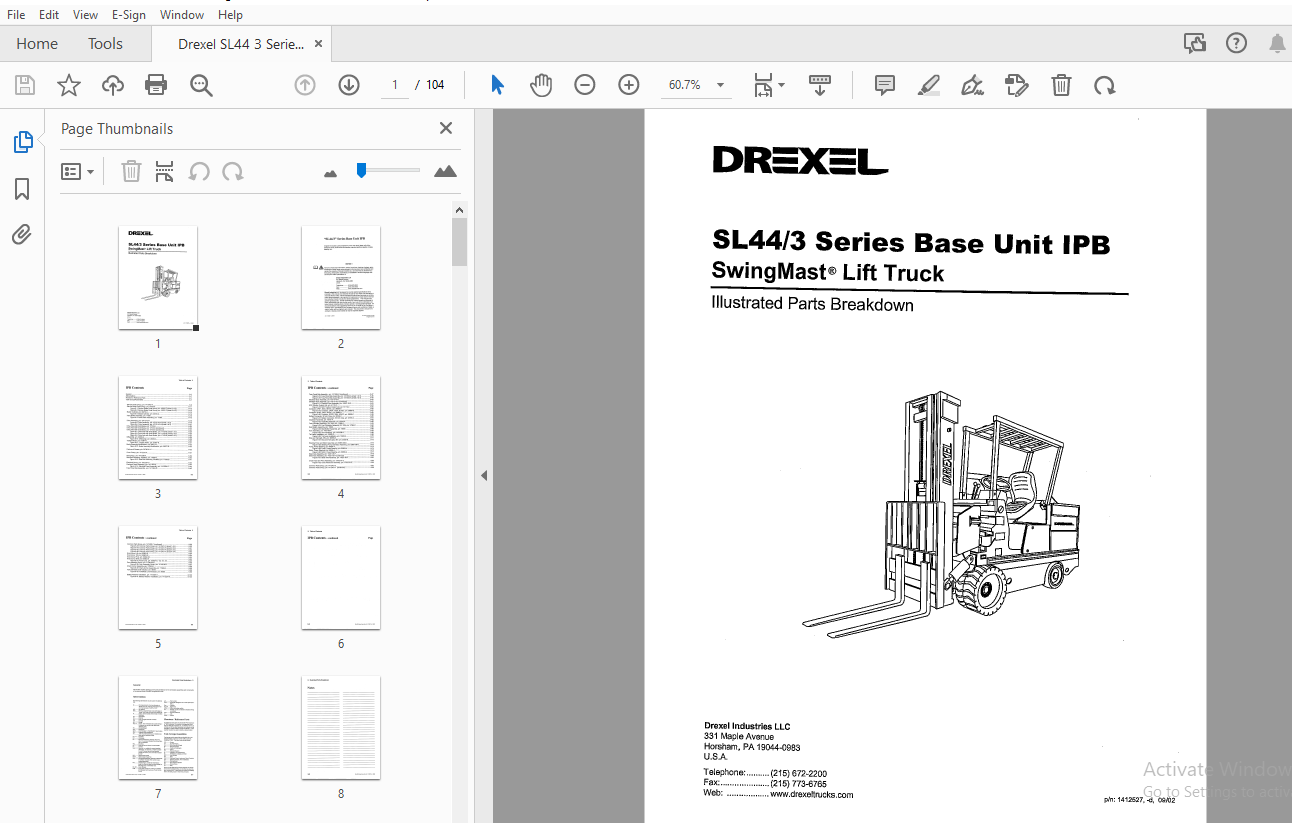Viewport: 1292px width, 823px height.
Task: Select page 2 thumbnail
Action: click(x=341, y=278)
